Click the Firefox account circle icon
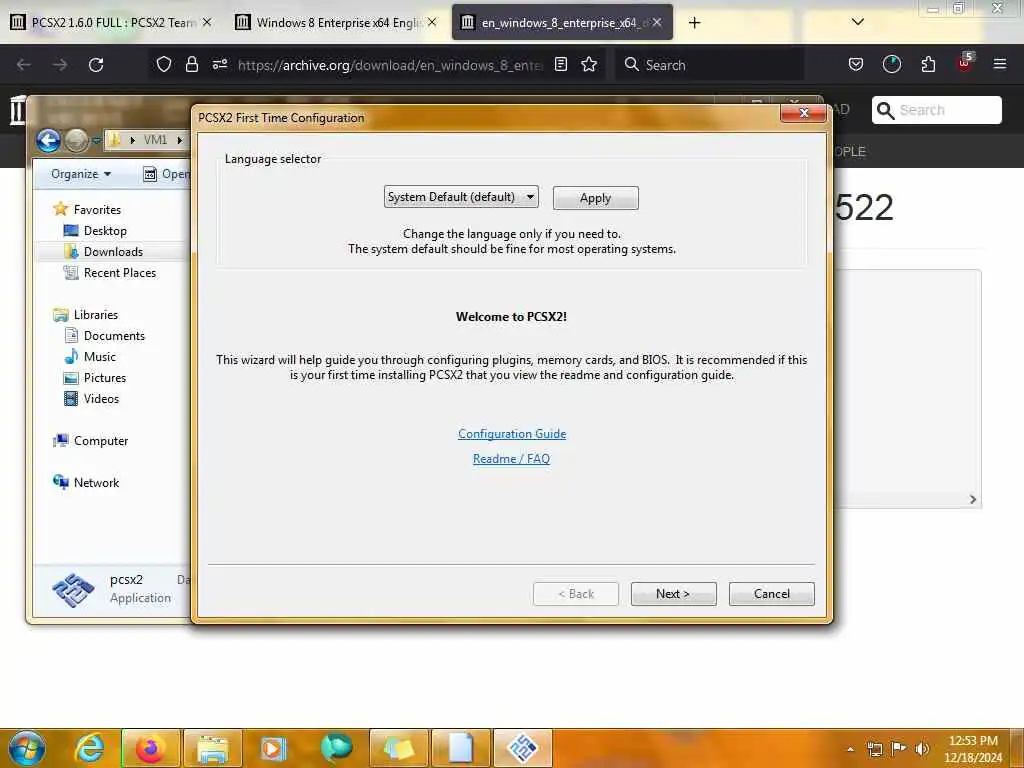This screenshot has height=768, width=1024. click(891, 65)
